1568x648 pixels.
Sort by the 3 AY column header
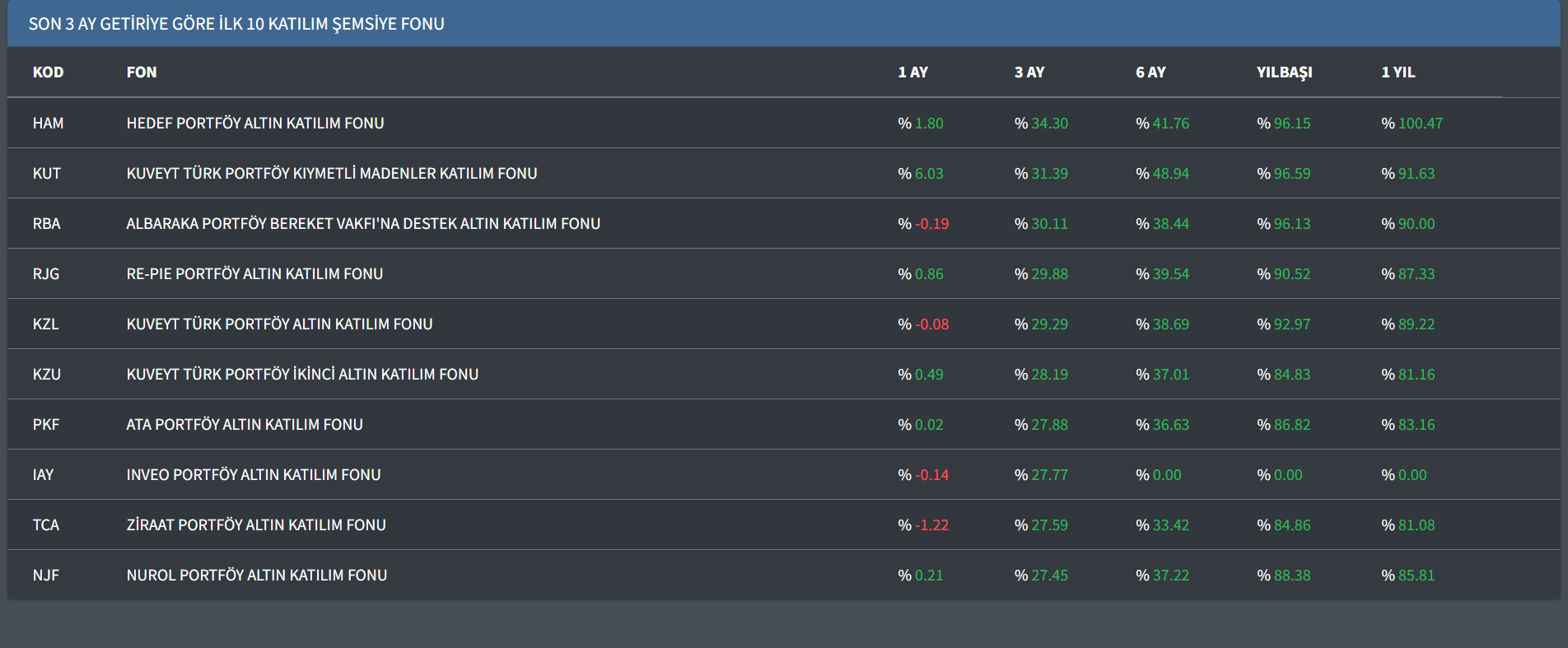[1029, 72]
